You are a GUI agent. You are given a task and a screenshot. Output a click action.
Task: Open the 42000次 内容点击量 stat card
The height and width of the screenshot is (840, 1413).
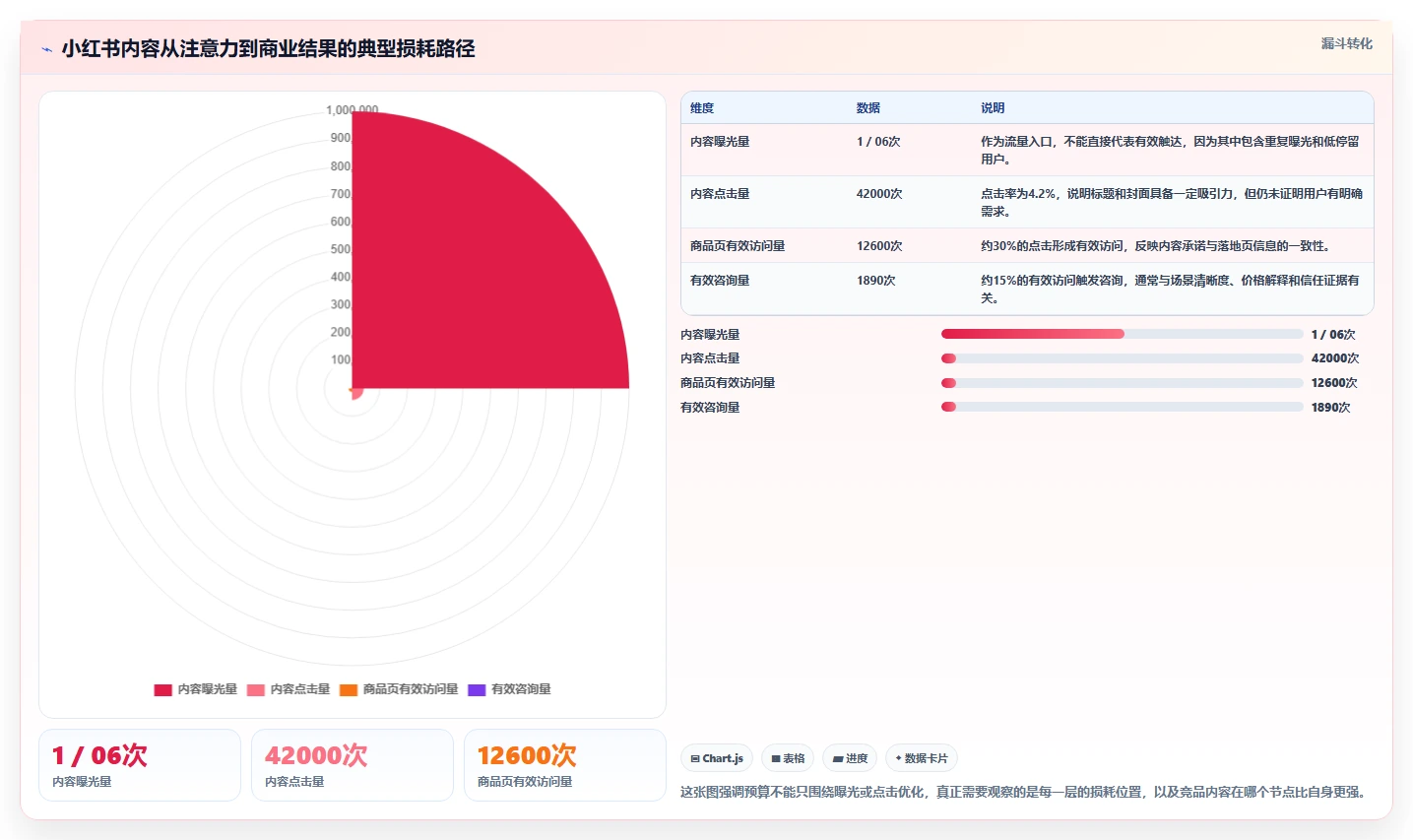pyautogui.click(x=353, y=765)
